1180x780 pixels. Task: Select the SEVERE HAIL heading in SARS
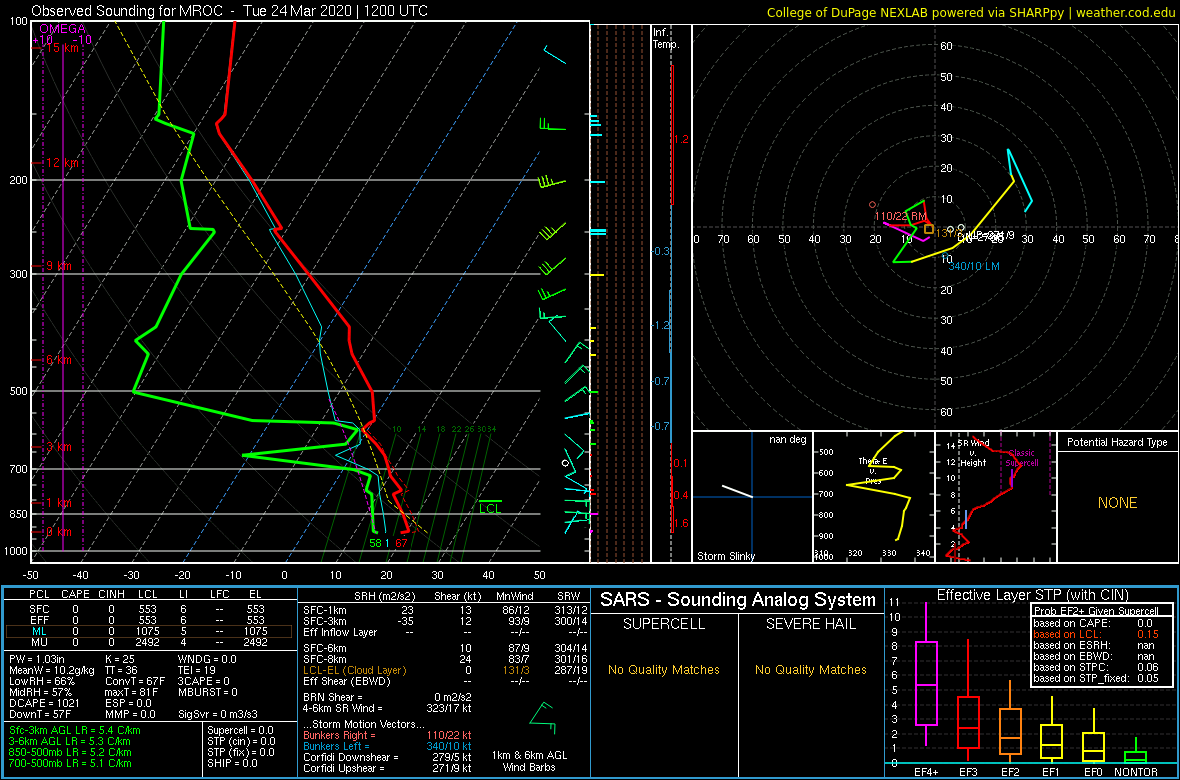(x=812, y=626)
